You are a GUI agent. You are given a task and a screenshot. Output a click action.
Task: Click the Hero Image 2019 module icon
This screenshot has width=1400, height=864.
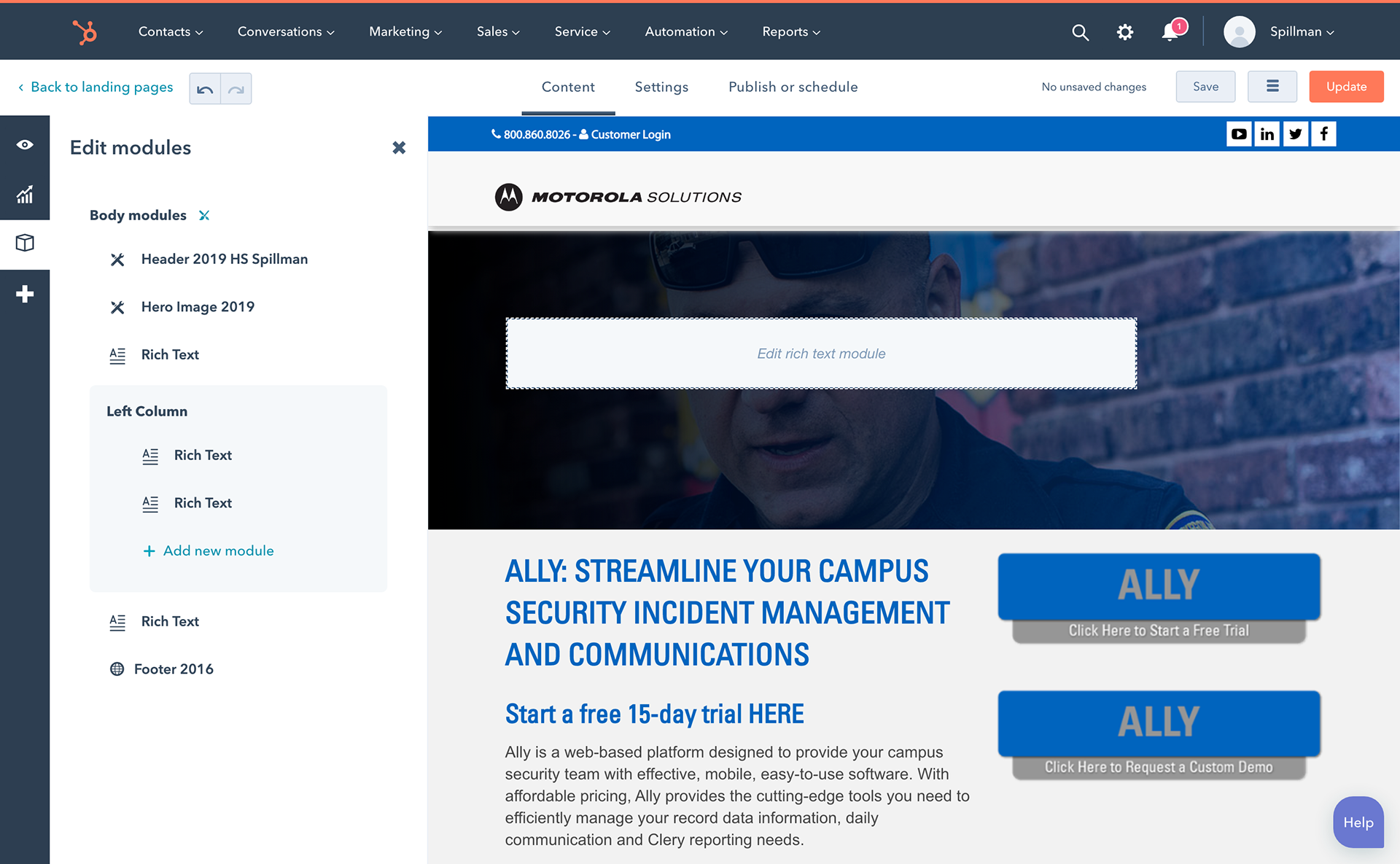pos(117,307)
